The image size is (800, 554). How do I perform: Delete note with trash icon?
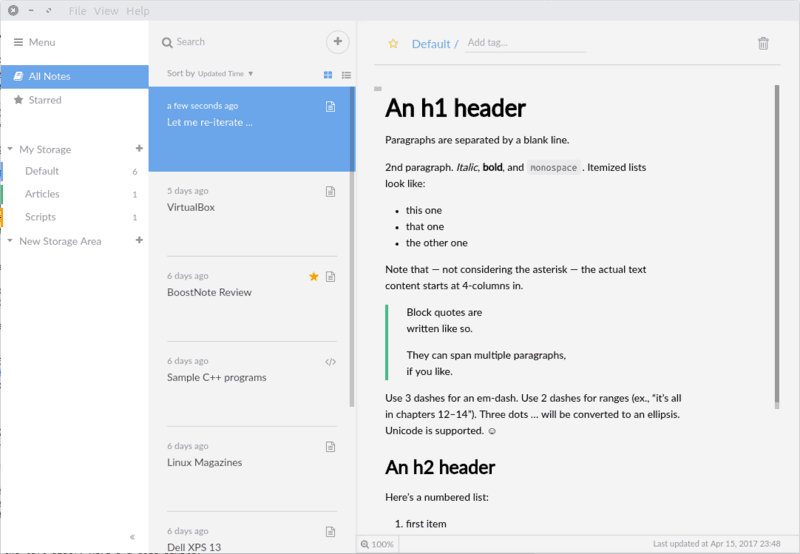pyautogui.click(x=763, y=43)
